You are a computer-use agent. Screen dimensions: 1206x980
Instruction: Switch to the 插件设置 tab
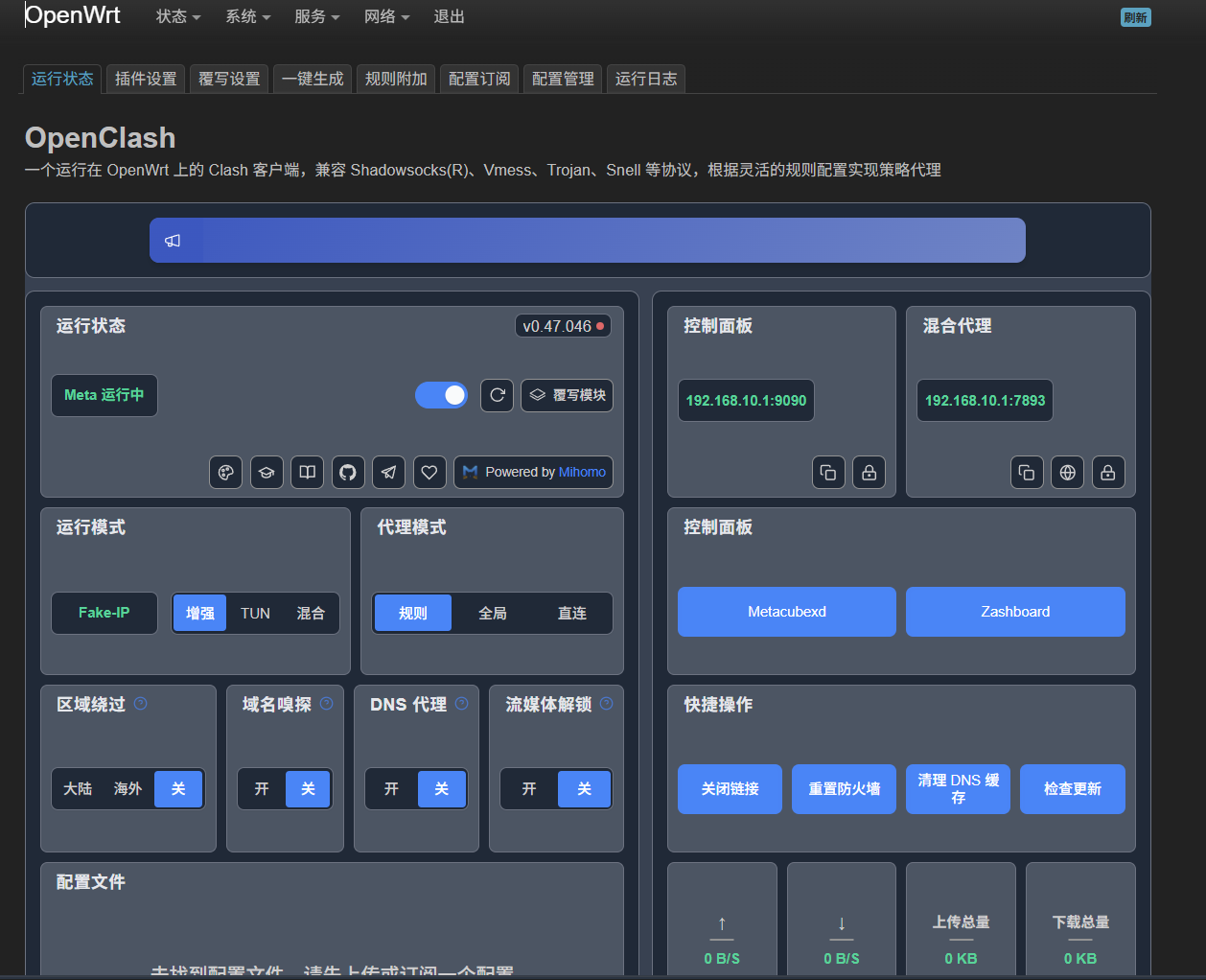(x=146, y=79)
